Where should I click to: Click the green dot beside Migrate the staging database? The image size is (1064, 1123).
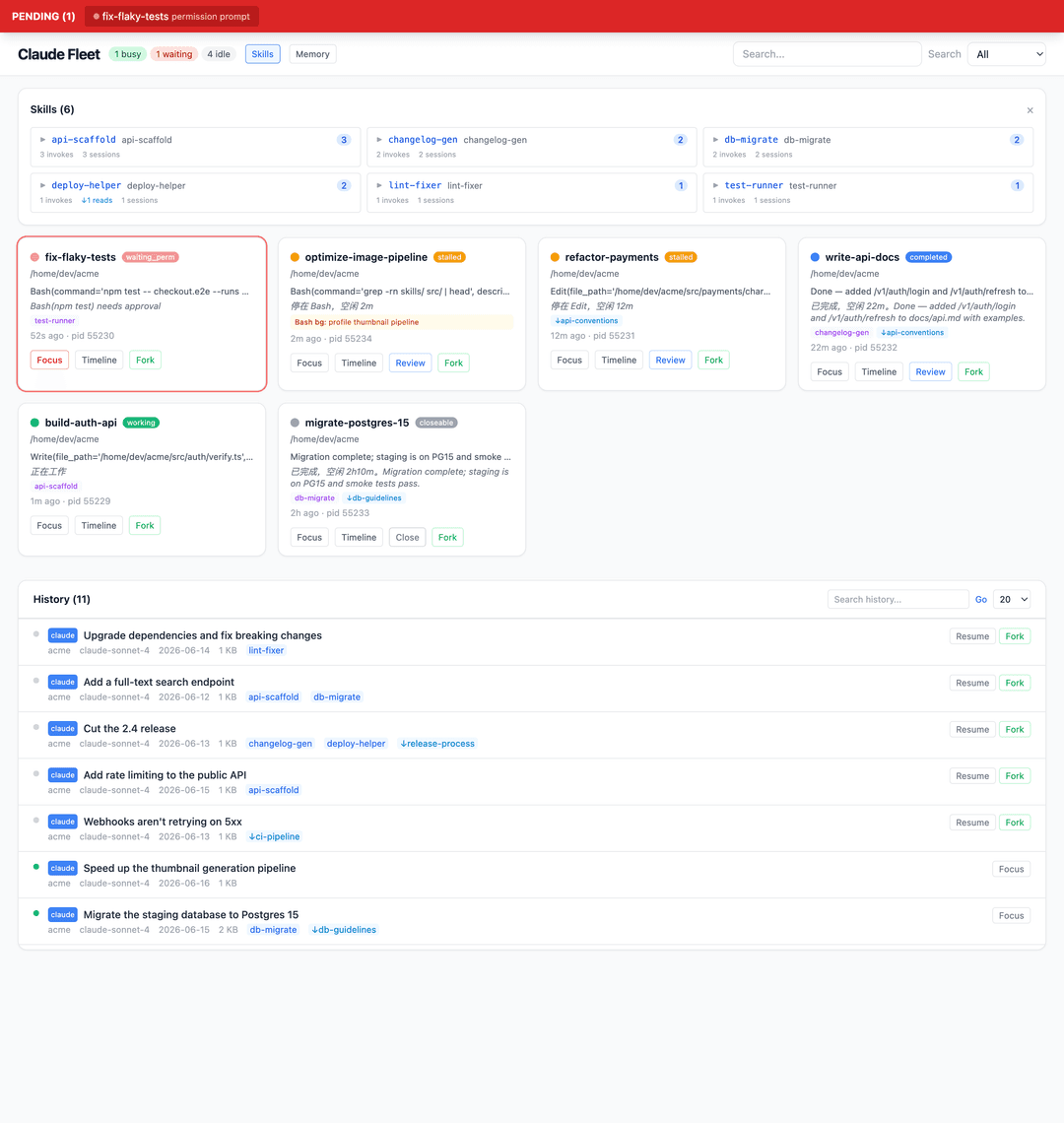[x=35, y=913]
